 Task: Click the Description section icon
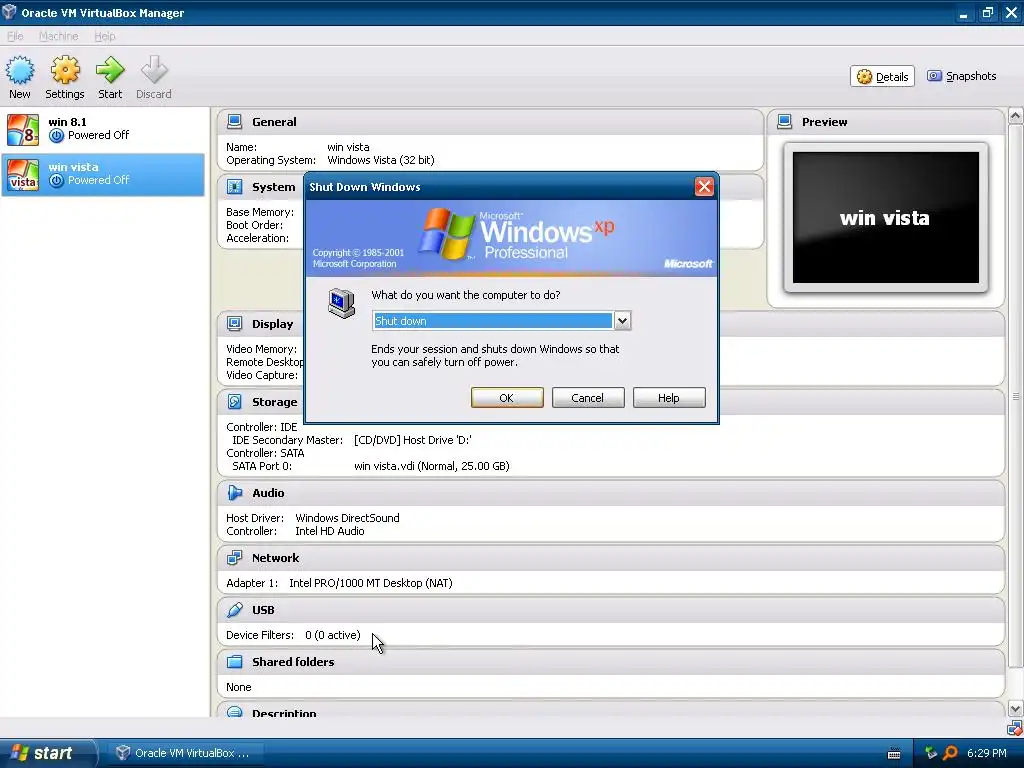(234, 712)
